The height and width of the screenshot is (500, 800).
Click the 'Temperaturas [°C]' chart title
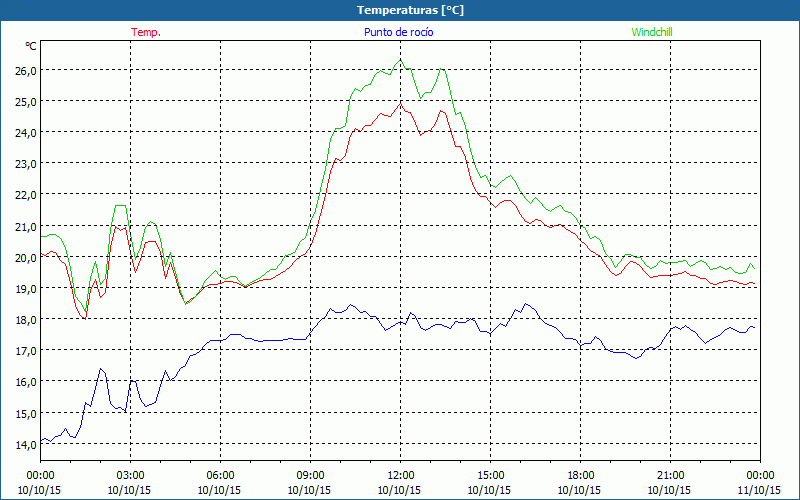point(410,10)
